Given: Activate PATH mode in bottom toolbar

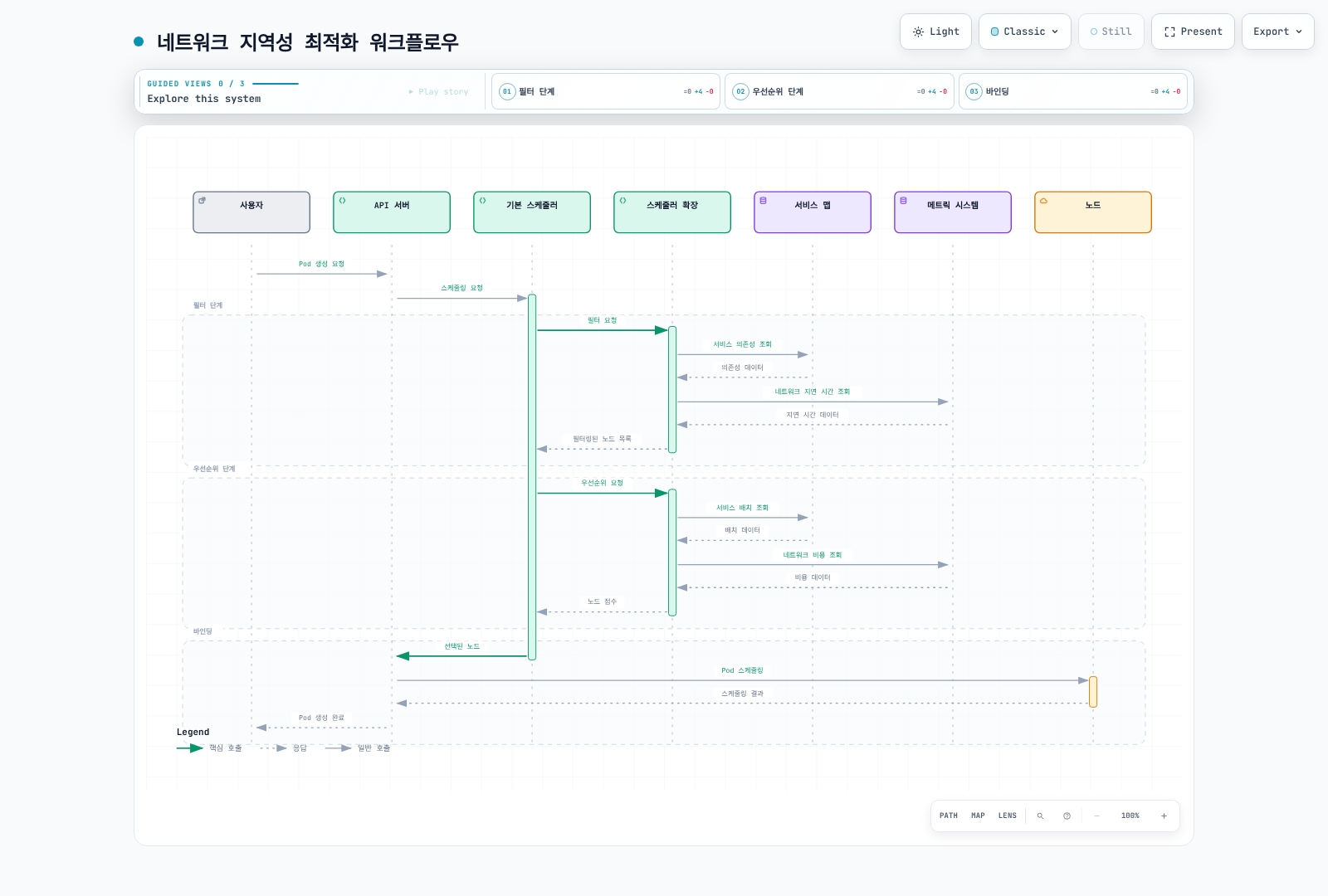Looking at the screenshot, I should coord(949,816).
